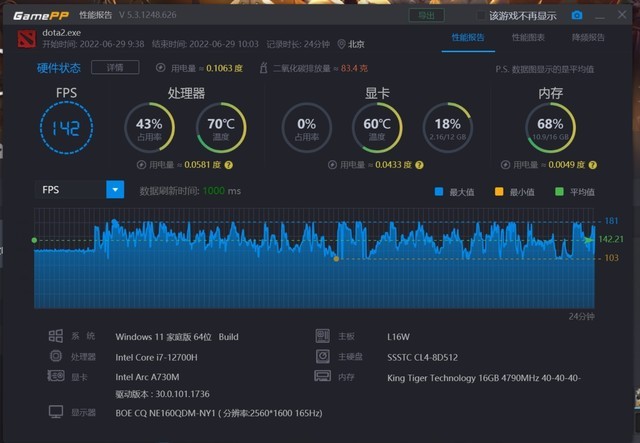Click the GPU 60°C temperature gauge
The width and height of the screenshot is (640, 443).
tap(377, 128)
